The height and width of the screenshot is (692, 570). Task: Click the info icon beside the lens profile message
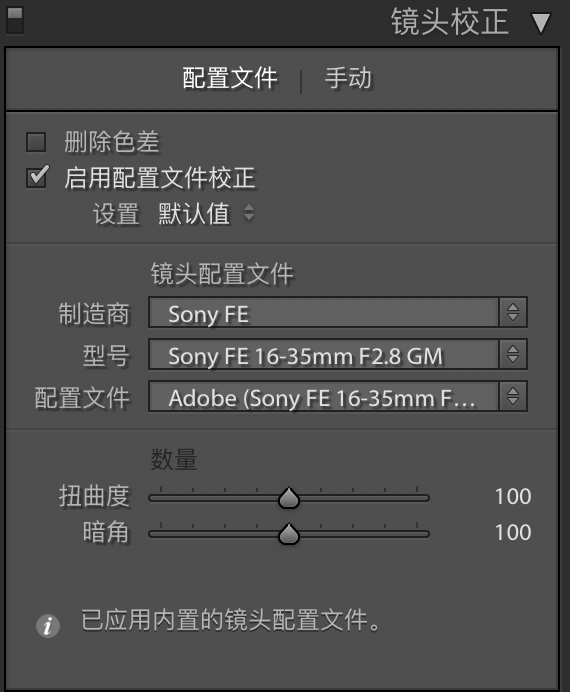click(x=48, y=625)
